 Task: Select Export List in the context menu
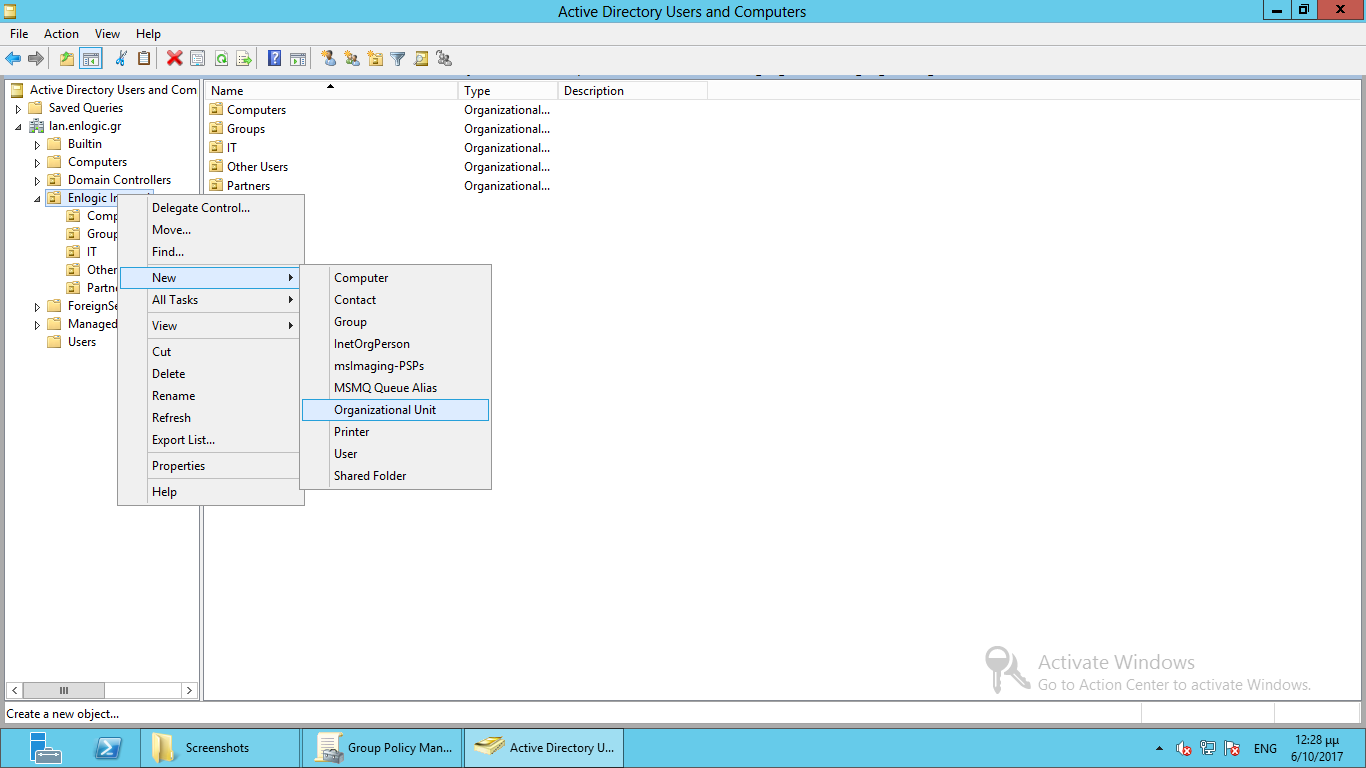click(x=210, y=440)
